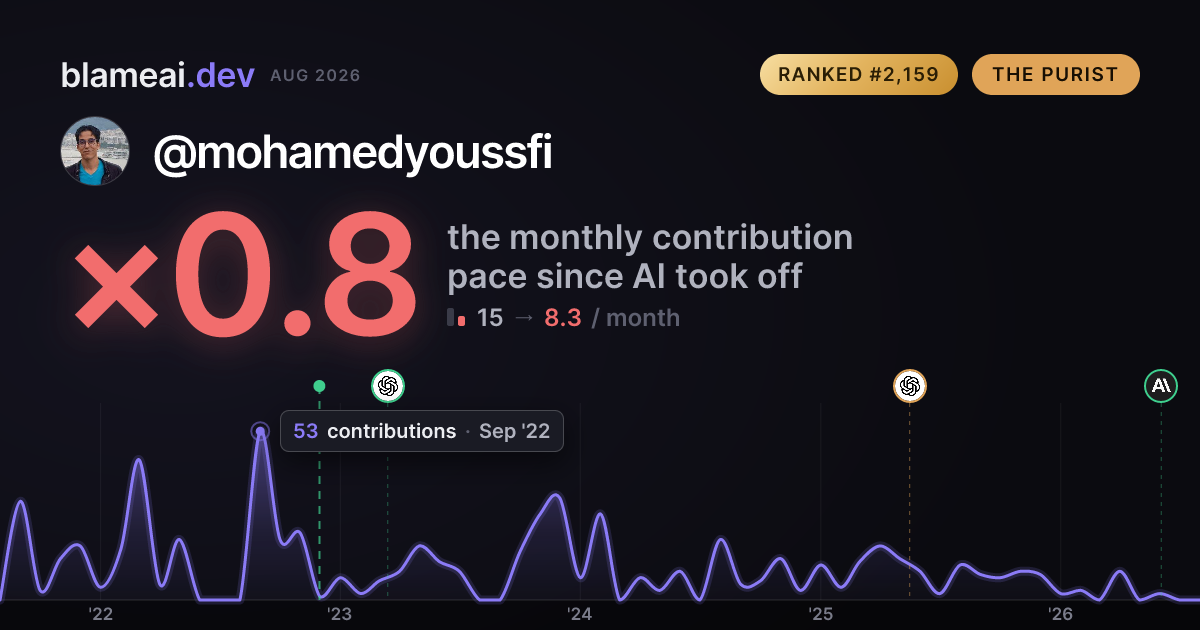Select the '22 axis label

(x=100, y=613)
